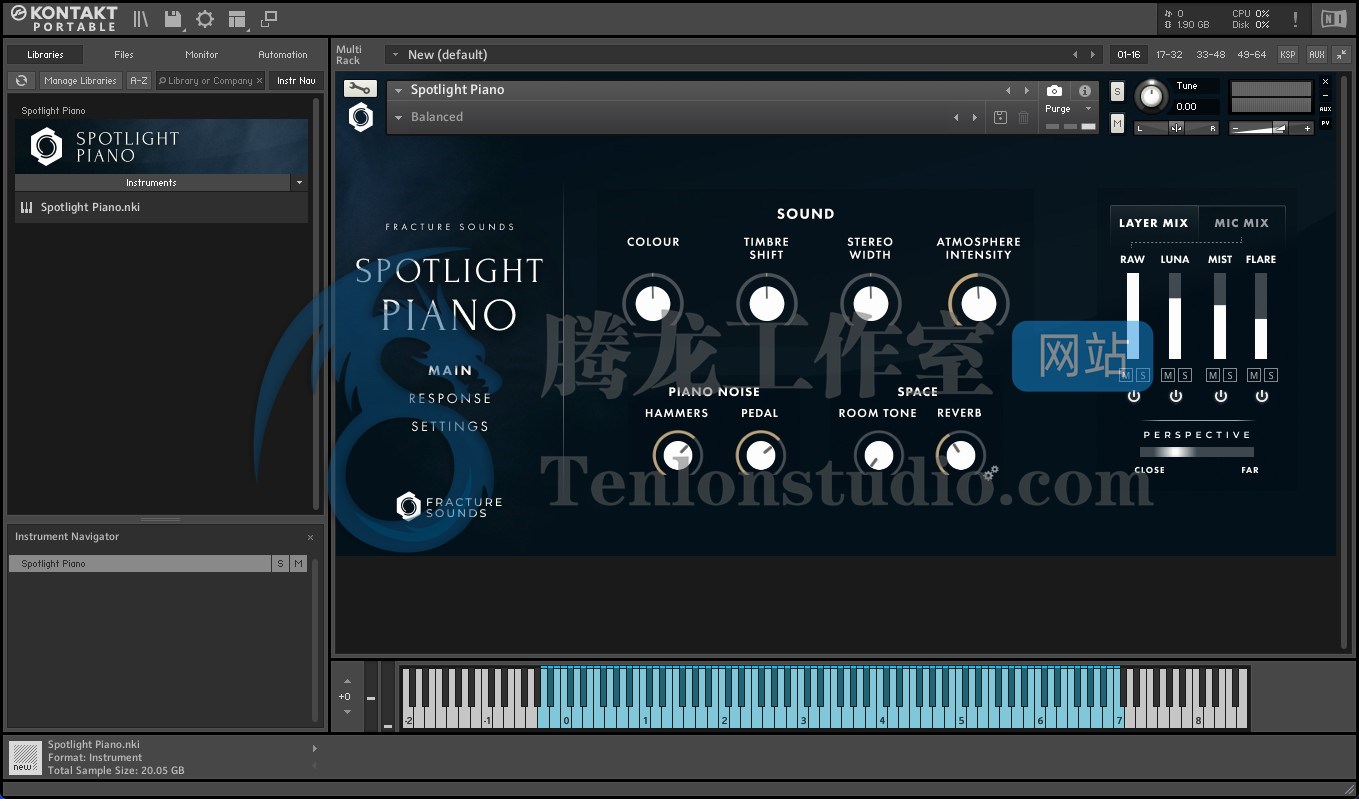Image resolution: width=1359 pixels, height=799 pixels.
Task: Click the instrument volume slider
Action: pyautogui.click(x=1272, y=128)
